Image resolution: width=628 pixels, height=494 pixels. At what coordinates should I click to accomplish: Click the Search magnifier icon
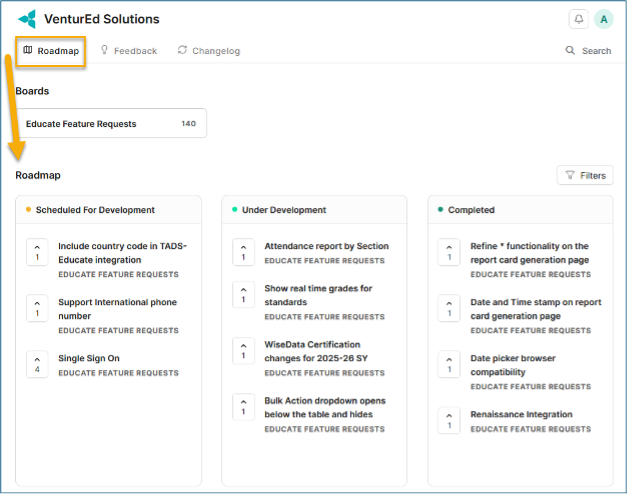(x=570, y=50)
